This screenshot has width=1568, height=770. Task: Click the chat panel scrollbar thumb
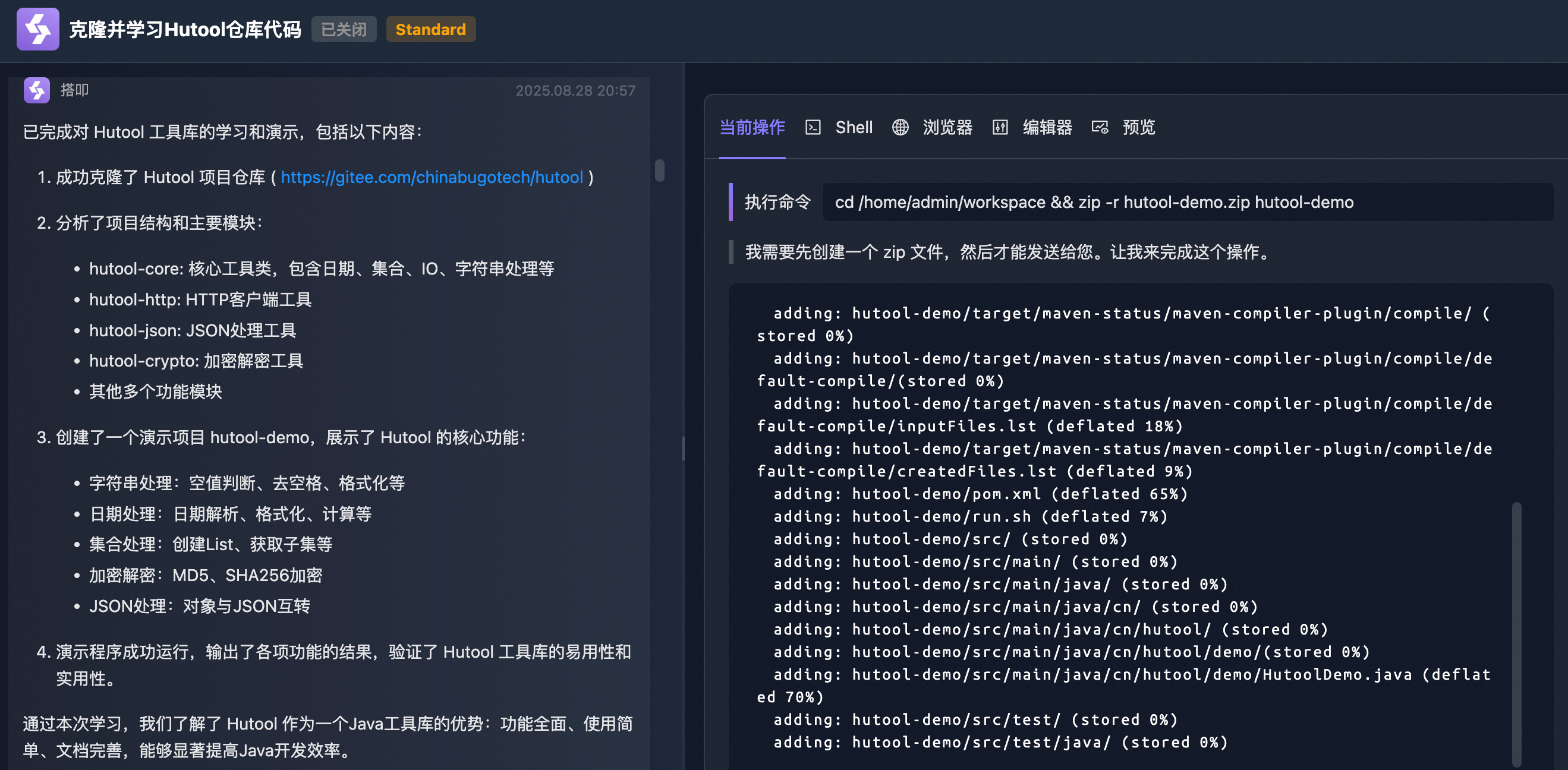pos(659,171)
